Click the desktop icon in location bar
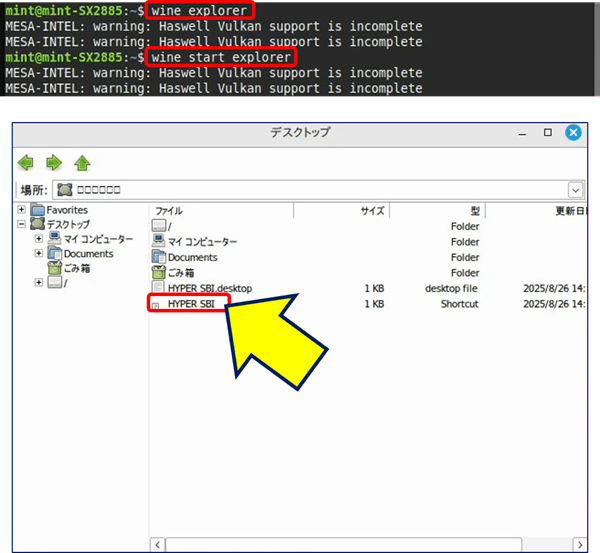The image size is (600, 553). (x=64, y=189)
